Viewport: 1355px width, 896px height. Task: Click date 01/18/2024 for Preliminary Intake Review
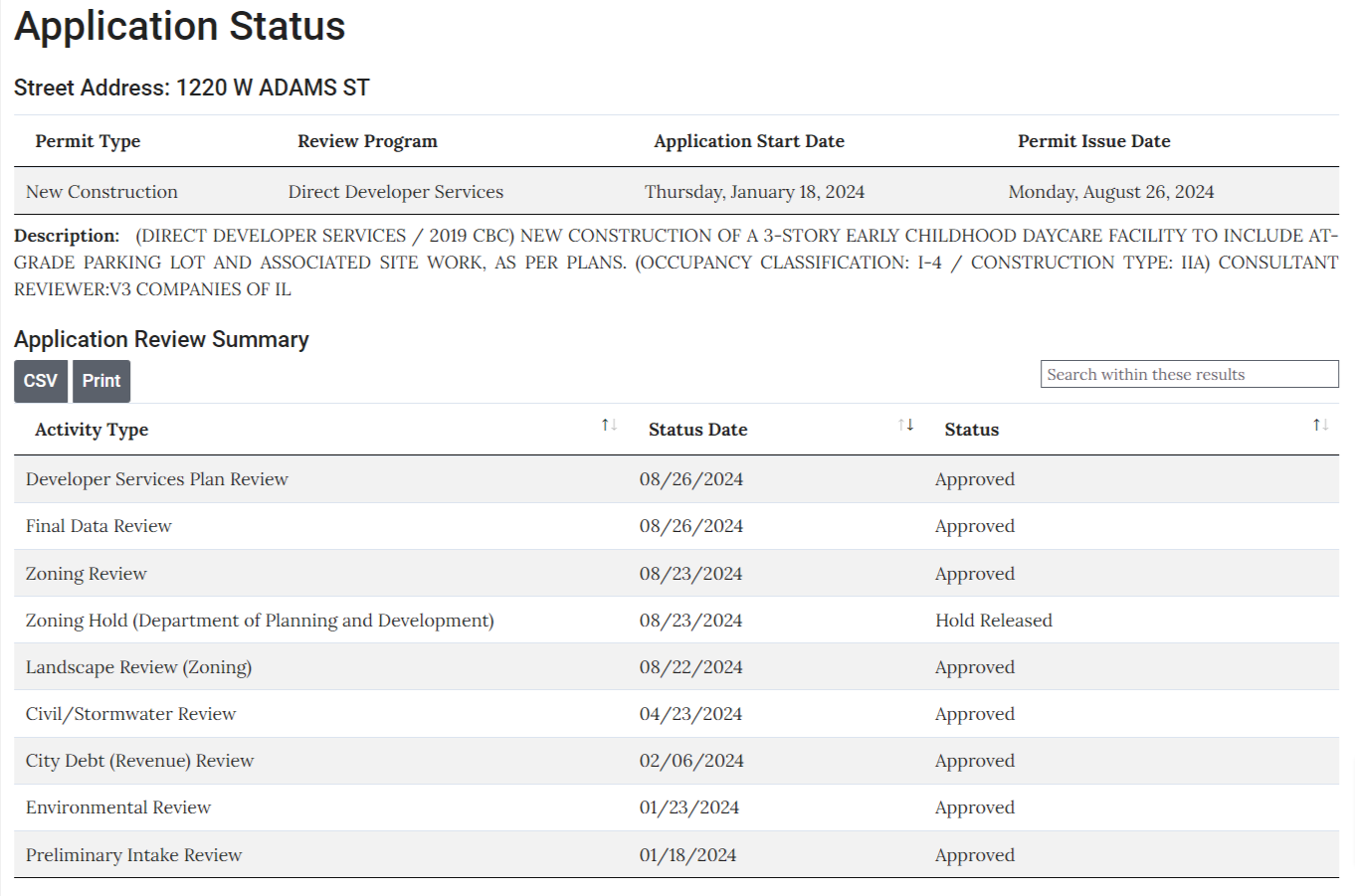688,855
